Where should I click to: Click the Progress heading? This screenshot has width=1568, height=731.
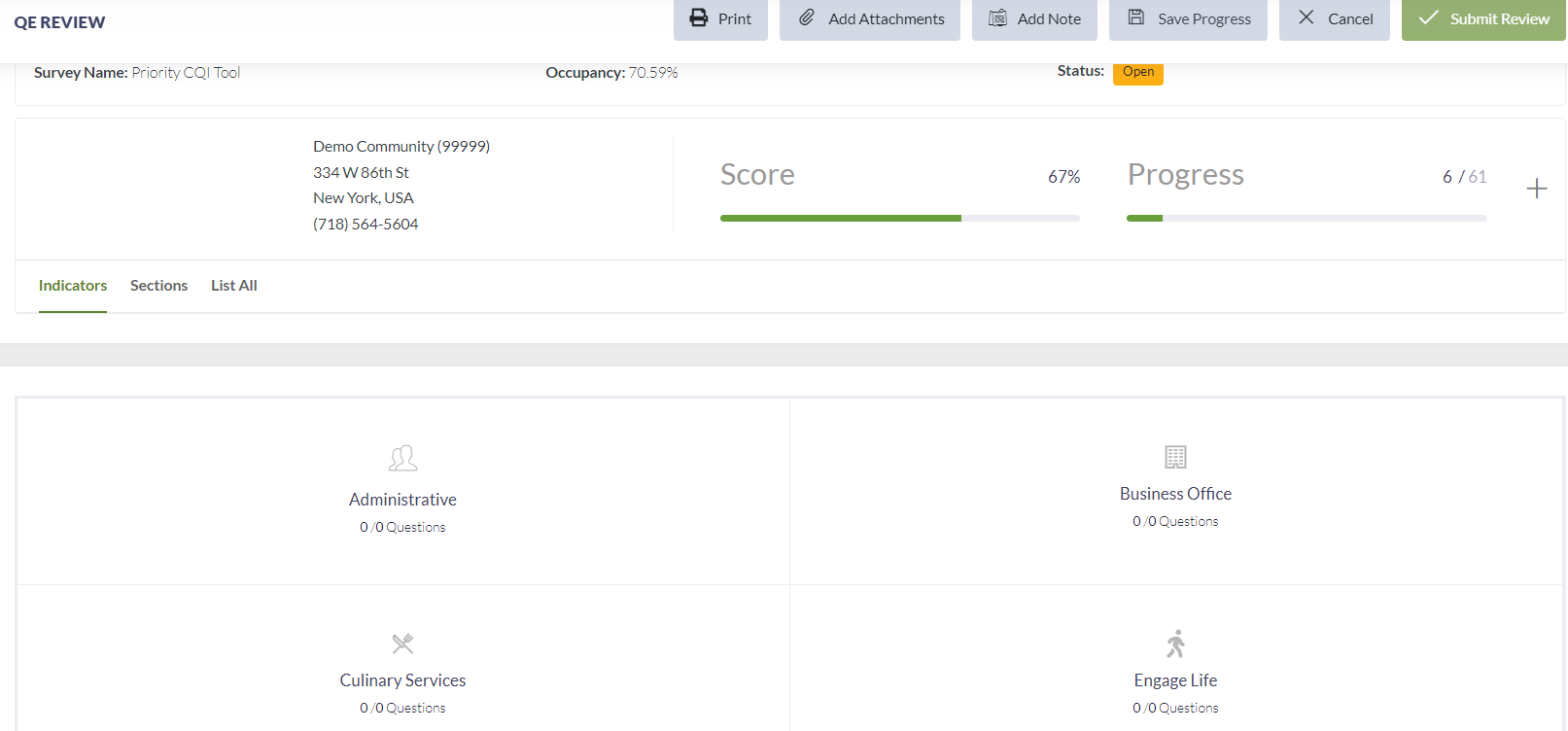pyautogui.click(x=1186, y=175)
